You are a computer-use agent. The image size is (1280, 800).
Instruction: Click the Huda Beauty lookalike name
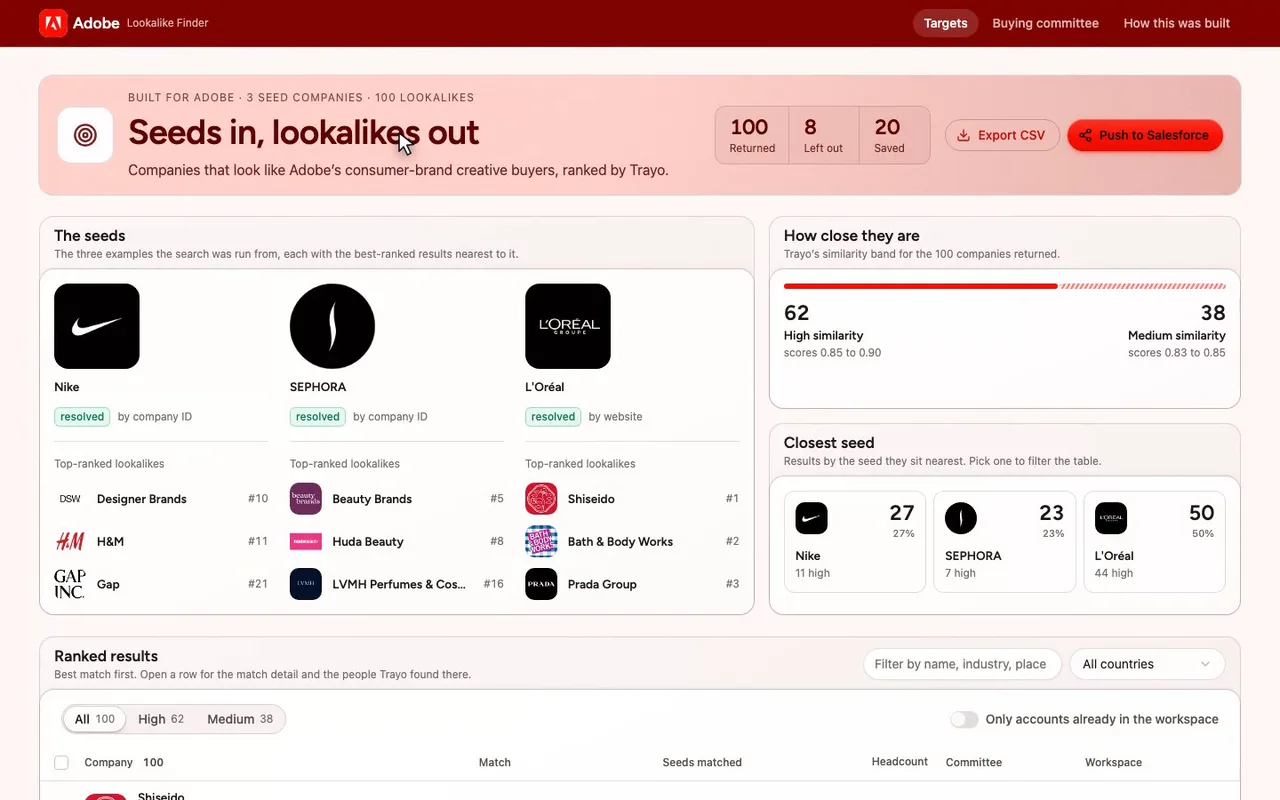368,541
